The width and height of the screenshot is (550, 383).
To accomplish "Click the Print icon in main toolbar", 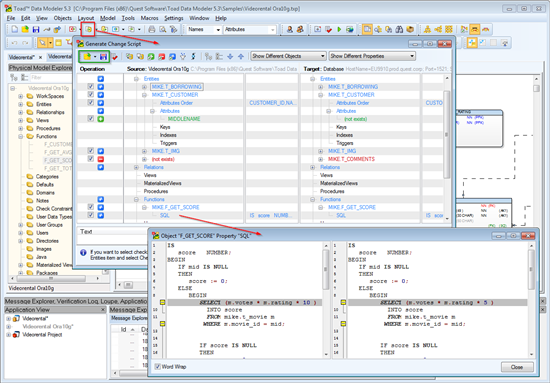I will [152, 29].
